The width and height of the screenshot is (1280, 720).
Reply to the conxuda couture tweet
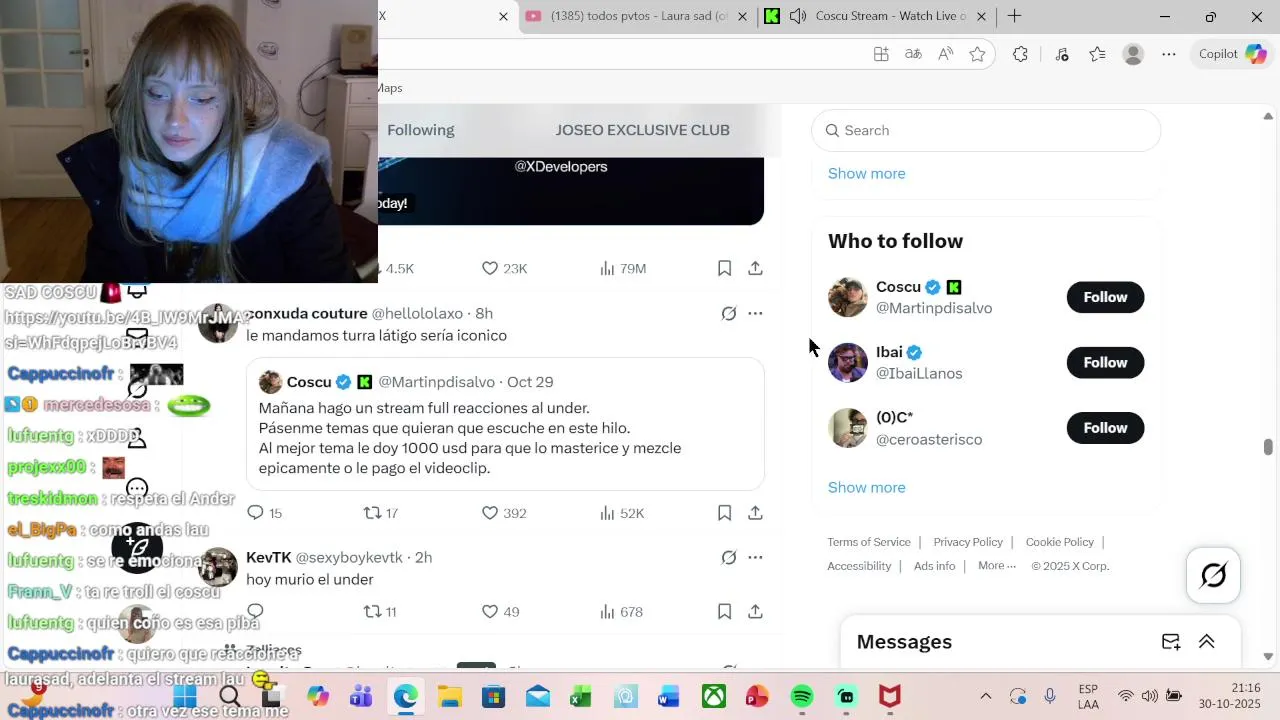[x=265, y=513]
